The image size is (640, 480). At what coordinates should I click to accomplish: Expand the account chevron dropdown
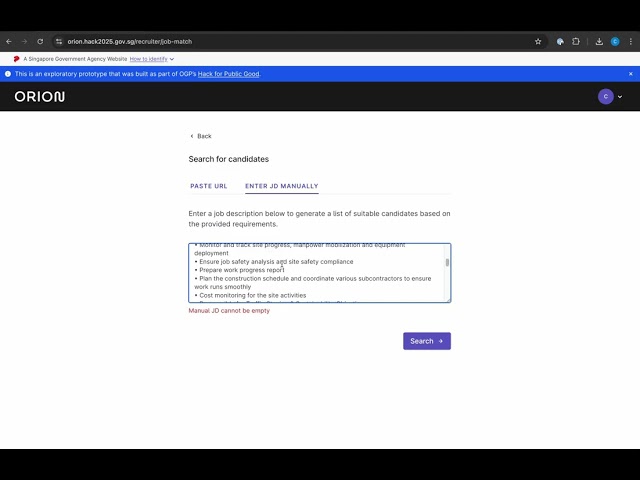tap(620, 97)
